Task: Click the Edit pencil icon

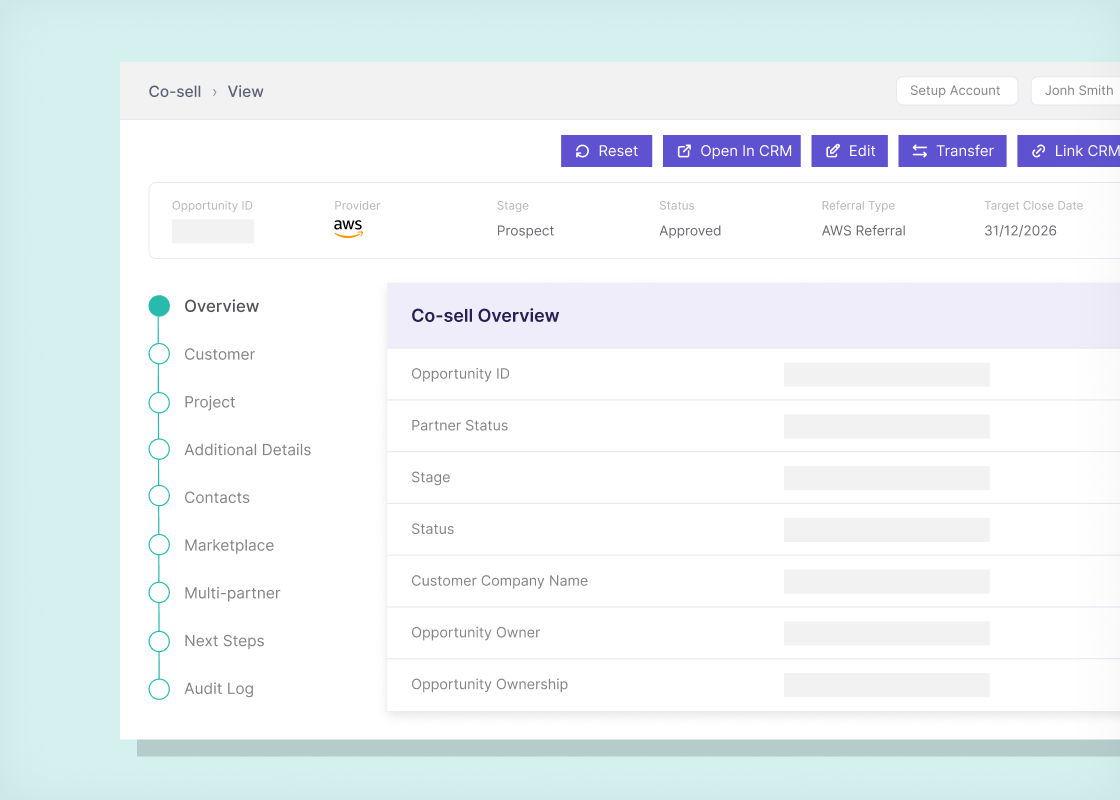Action: 833,151
